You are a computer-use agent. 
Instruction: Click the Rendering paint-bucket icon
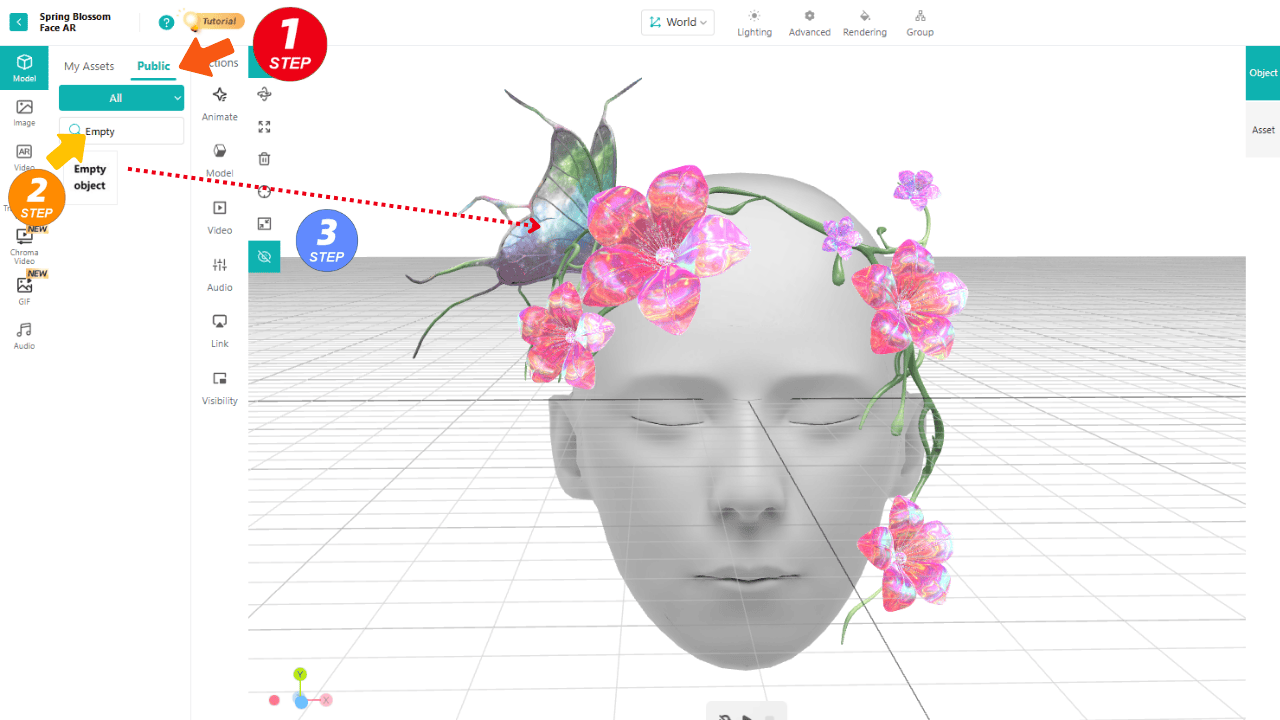[x=864, y=22]
